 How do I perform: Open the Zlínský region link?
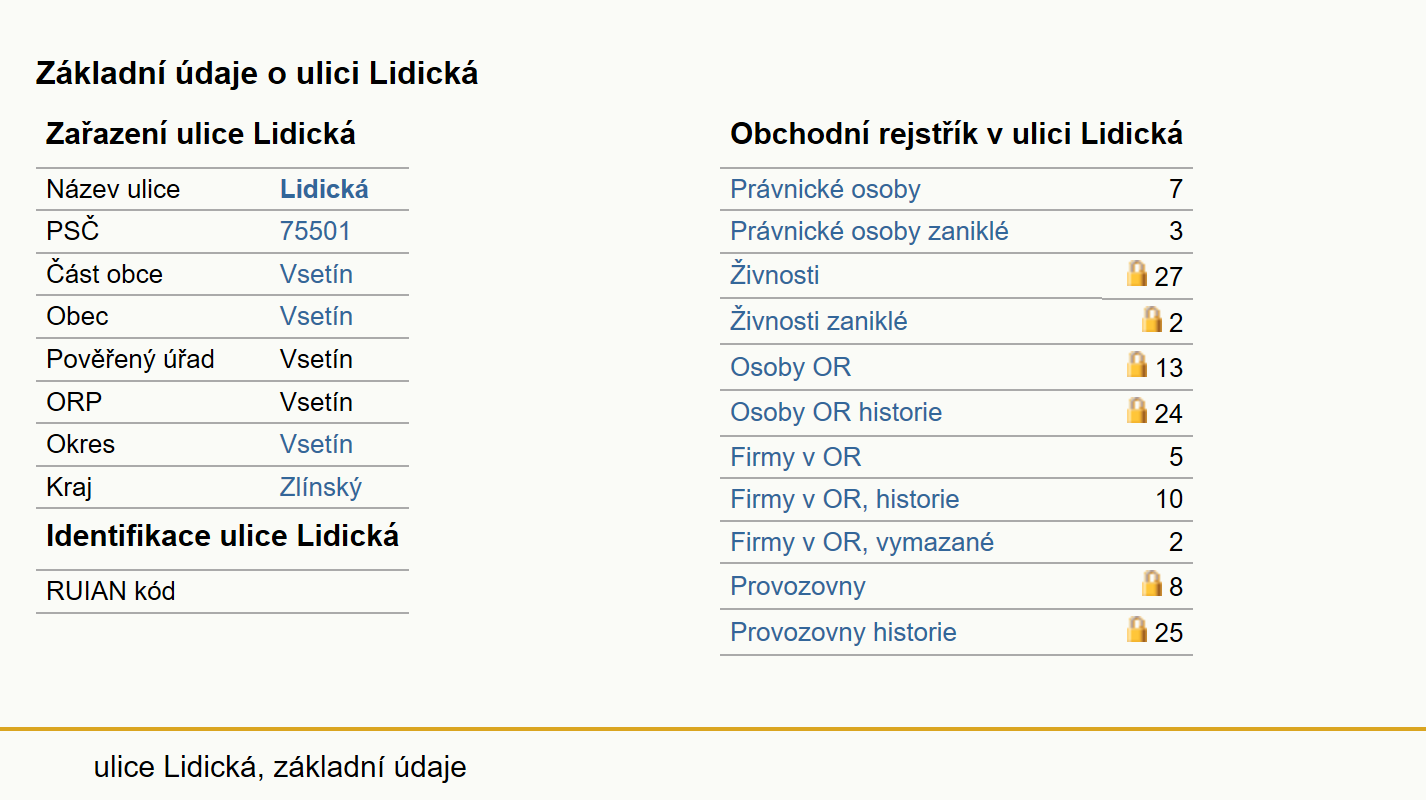point(321,488)
